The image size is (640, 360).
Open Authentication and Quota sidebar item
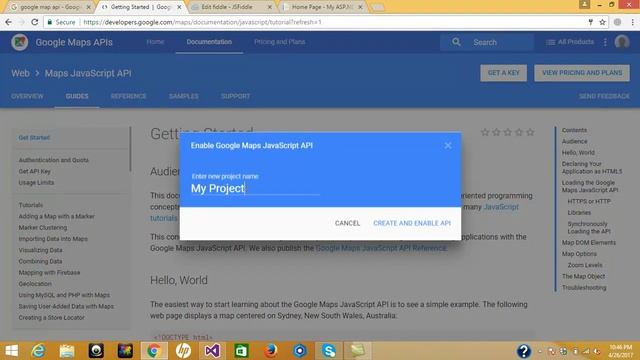[x=53, y=160]
